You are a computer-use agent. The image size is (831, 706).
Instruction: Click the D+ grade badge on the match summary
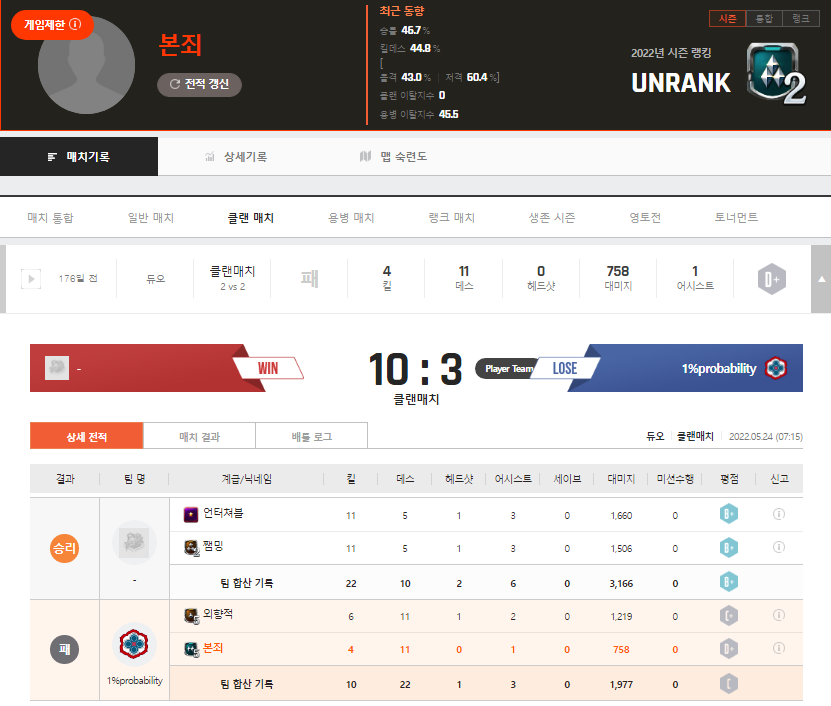point(771,280)
